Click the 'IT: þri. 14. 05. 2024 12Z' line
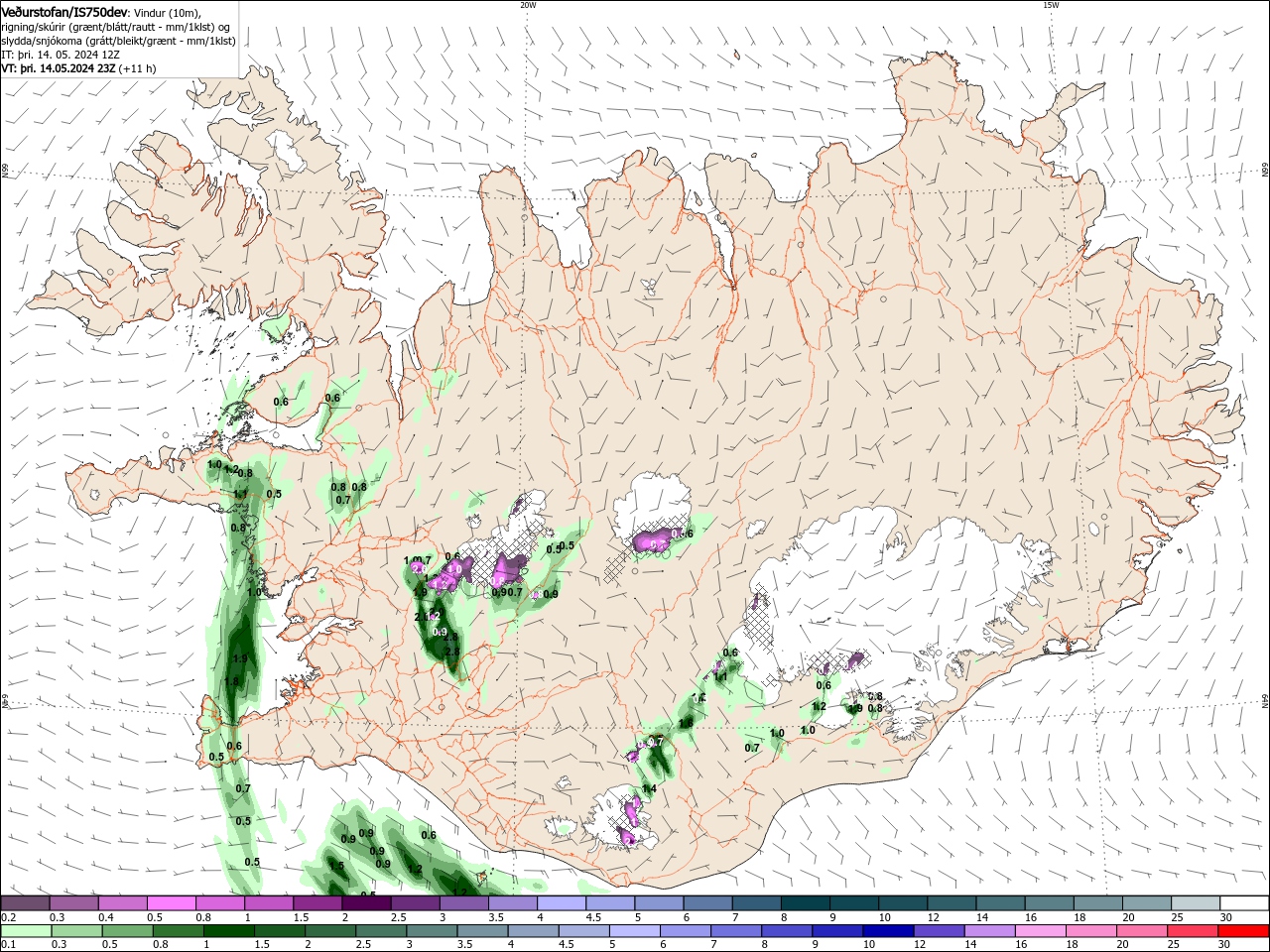The image size is (1270, 952). (x=61, y=55)
